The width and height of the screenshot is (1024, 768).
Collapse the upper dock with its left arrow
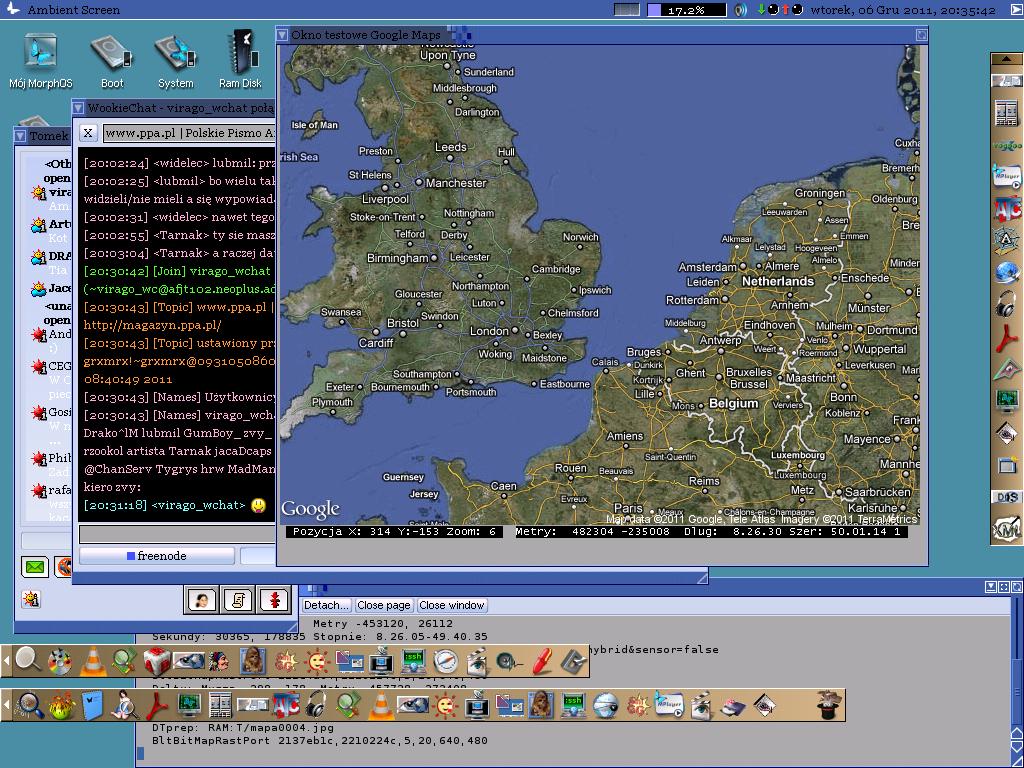[x=7, y=662]
